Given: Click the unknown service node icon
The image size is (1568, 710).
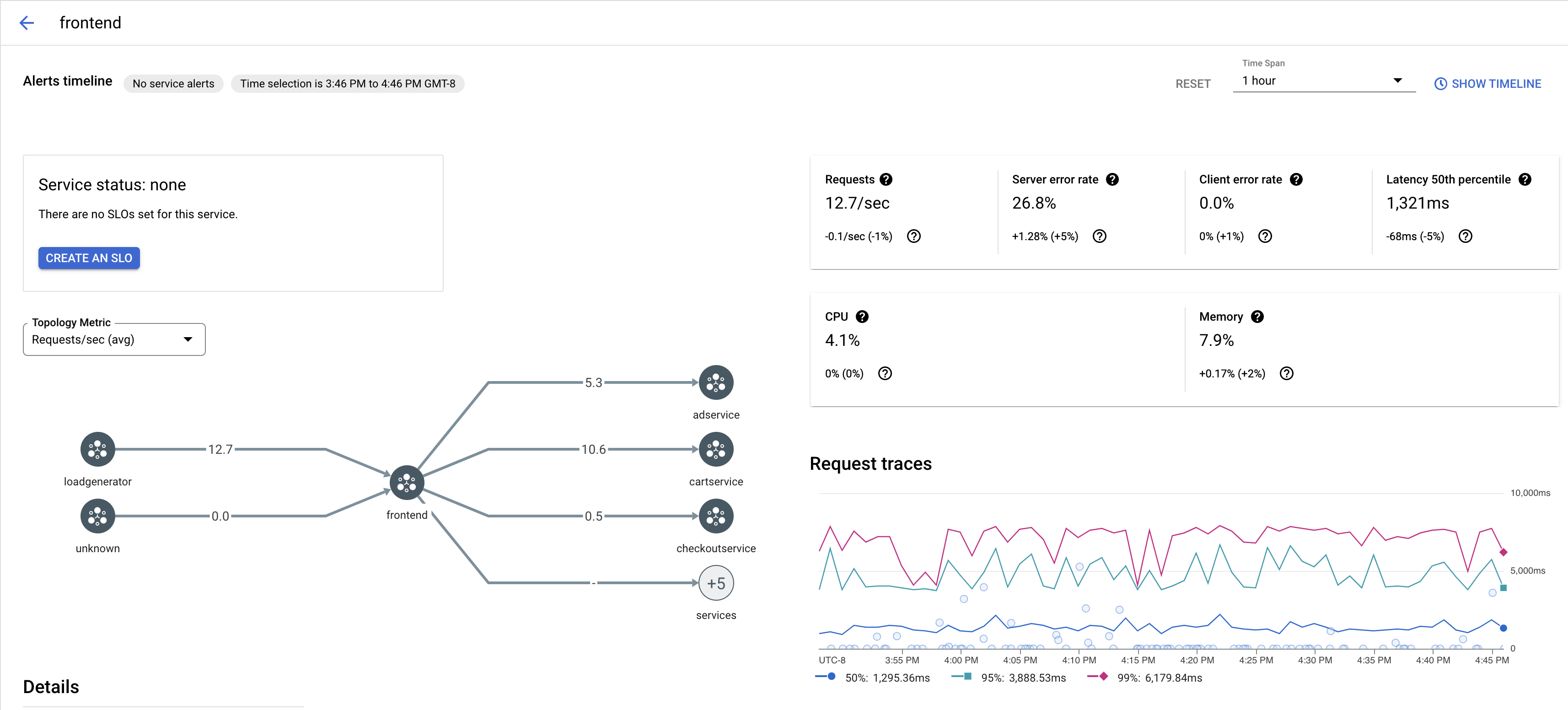Looking at the screenshot, I should point(97,516).
